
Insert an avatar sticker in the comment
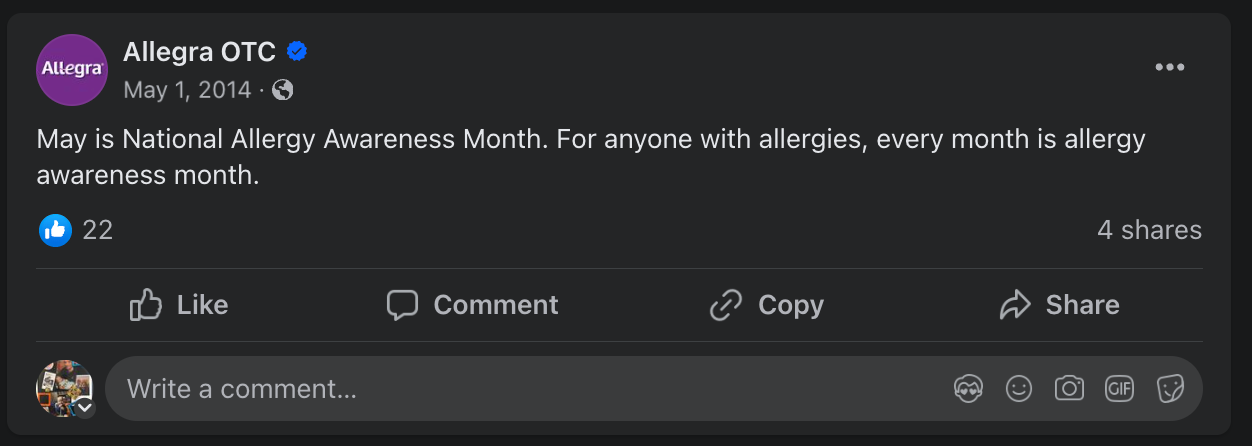tap(968, 388)
